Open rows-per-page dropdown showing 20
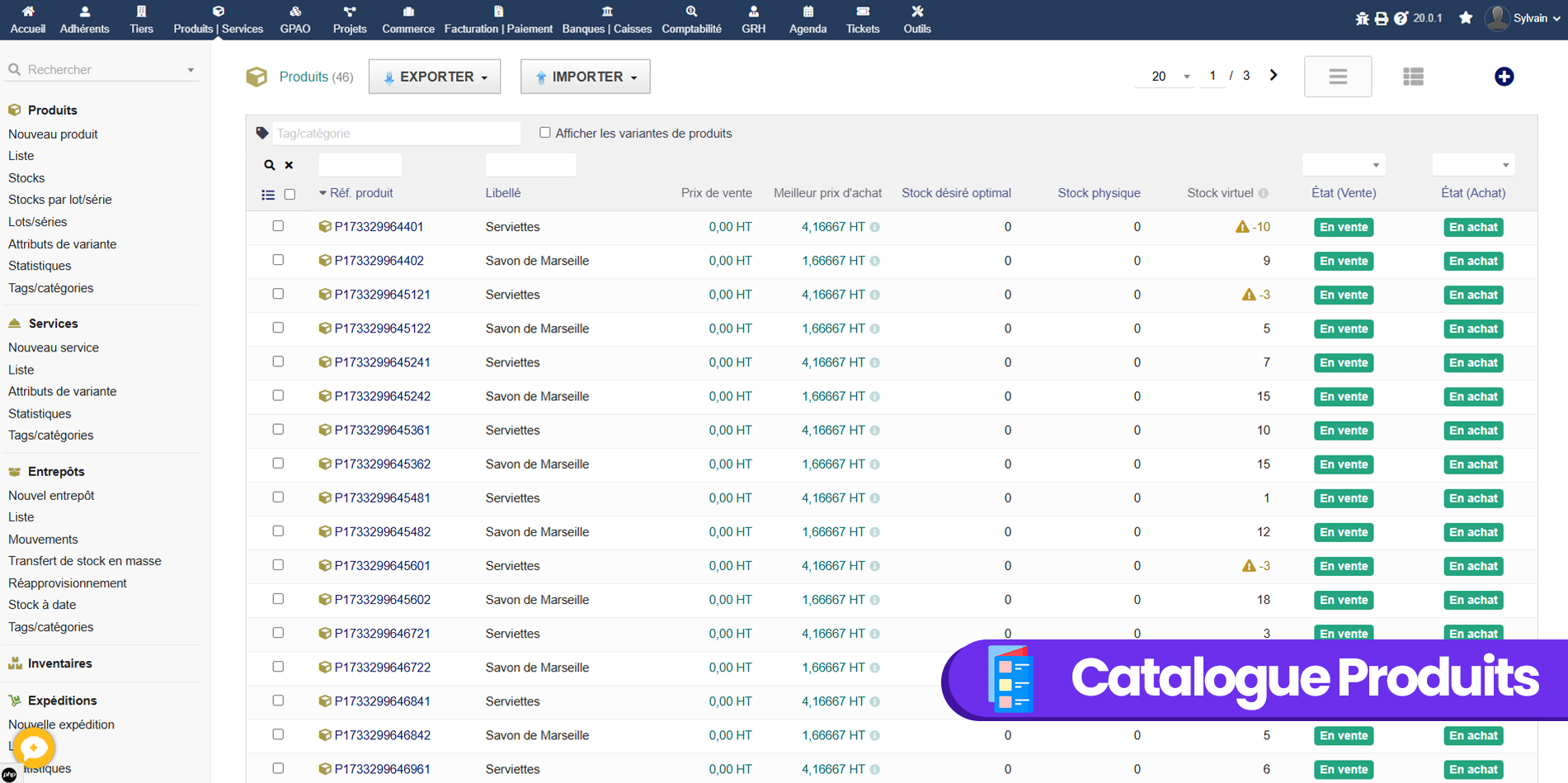Screen dimensions: 1568x783 pos(1165,76)
